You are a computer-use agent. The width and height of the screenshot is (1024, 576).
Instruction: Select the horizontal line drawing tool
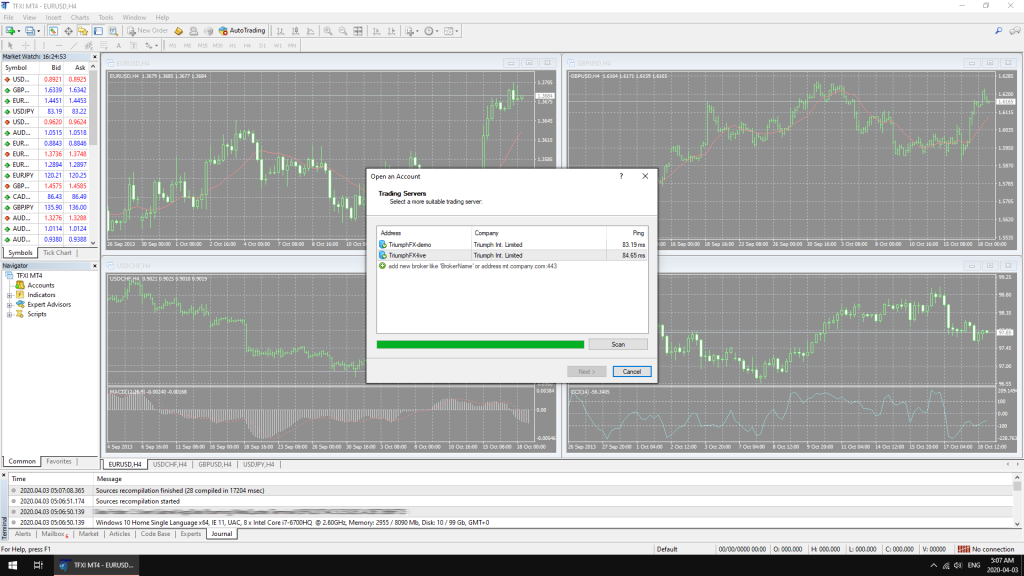tap(59, 46)
